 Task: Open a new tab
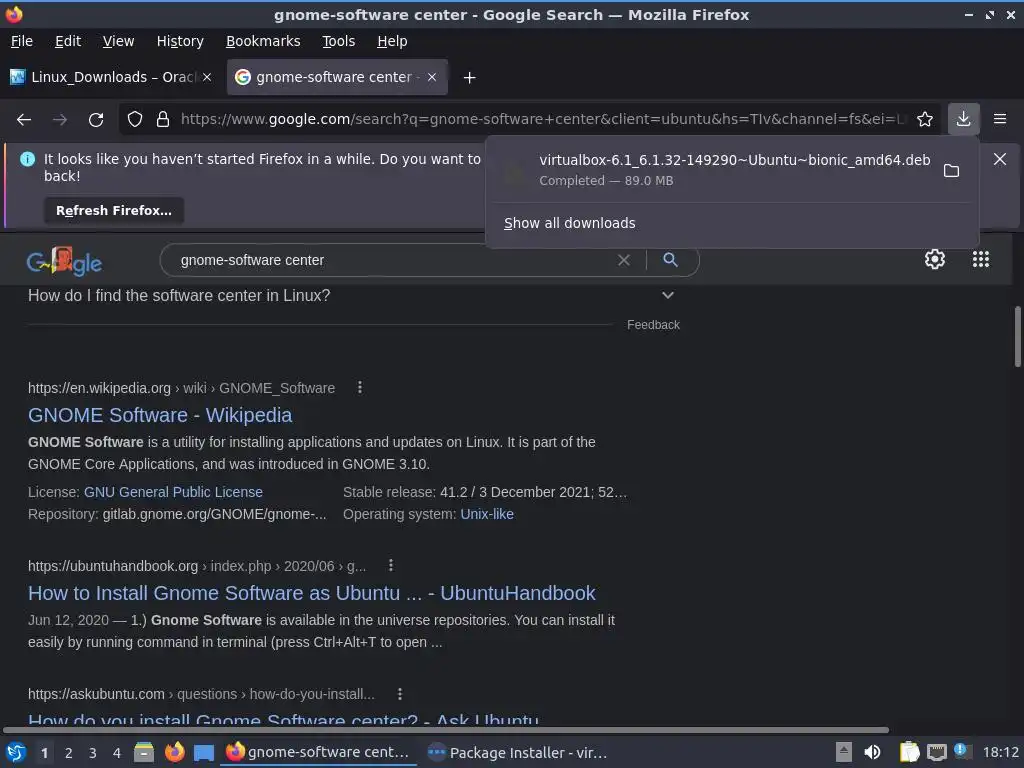tap(469, 78)
